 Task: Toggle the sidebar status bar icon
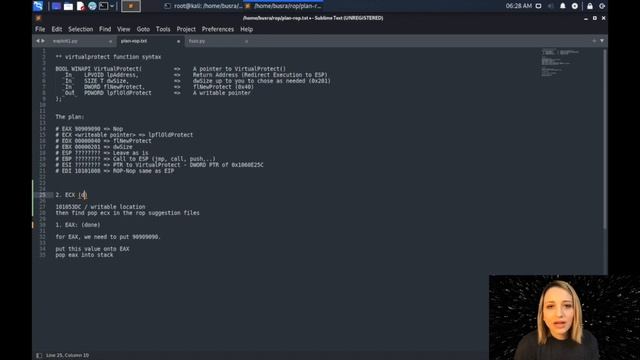[39, 355]
